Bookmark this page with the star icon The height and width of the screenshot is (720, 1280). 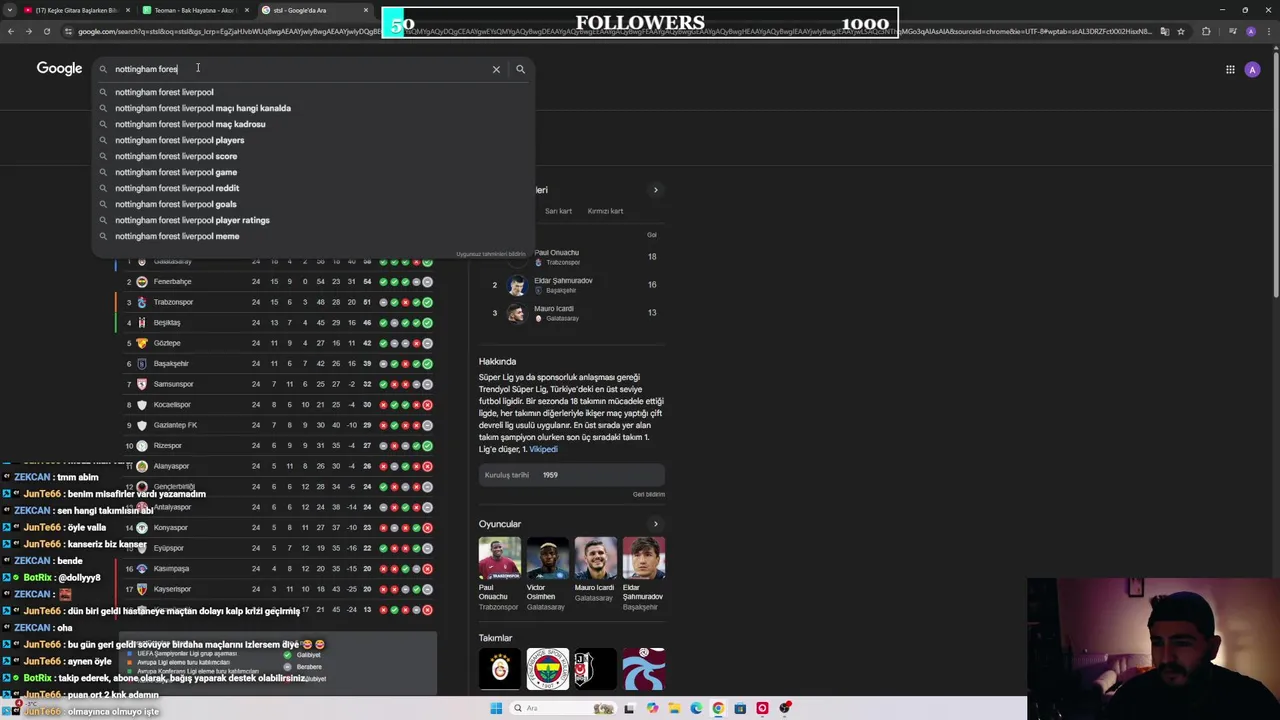[x=1181, y=31]
